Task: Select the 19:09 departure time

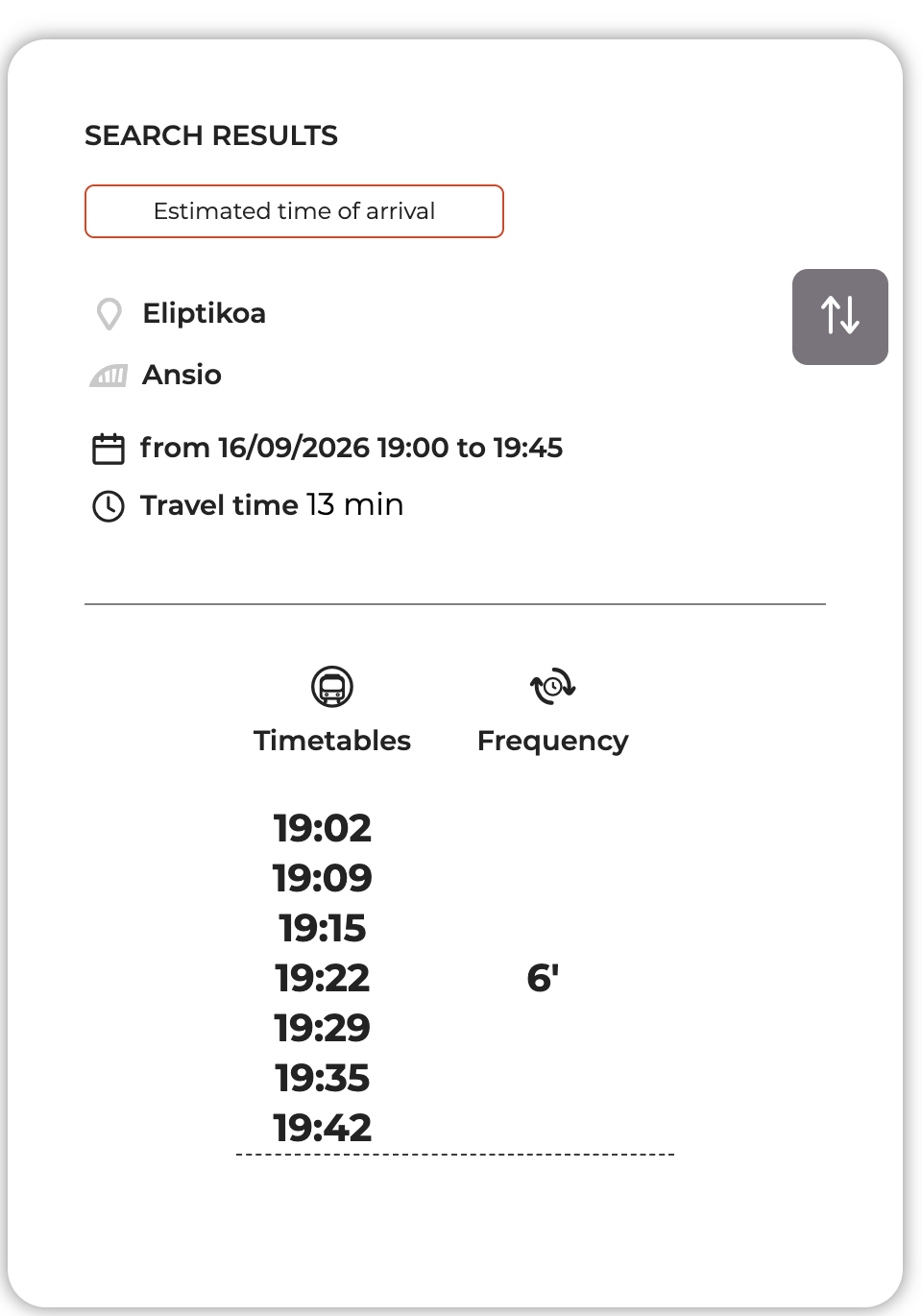Action: click(x=323, y=878)
